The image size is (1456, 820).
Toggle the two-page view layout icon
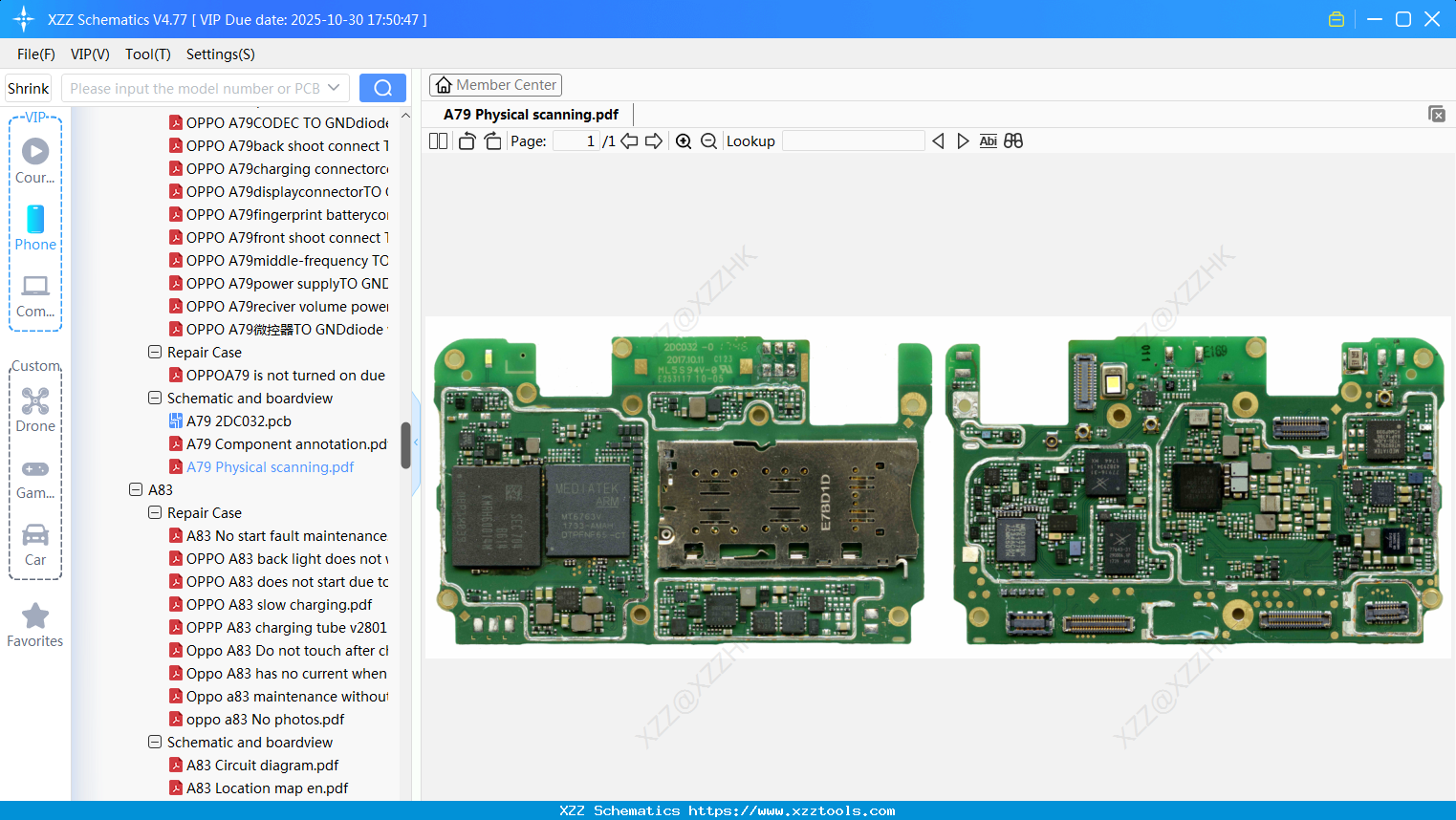coord(438,141)
